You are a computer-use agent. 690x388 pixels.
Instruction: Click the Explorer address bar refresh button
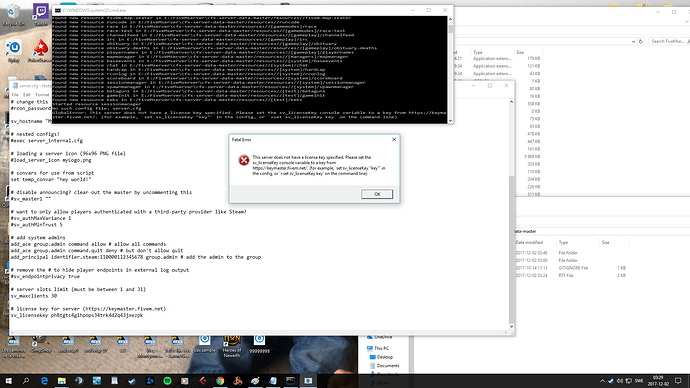coord(641,41)
